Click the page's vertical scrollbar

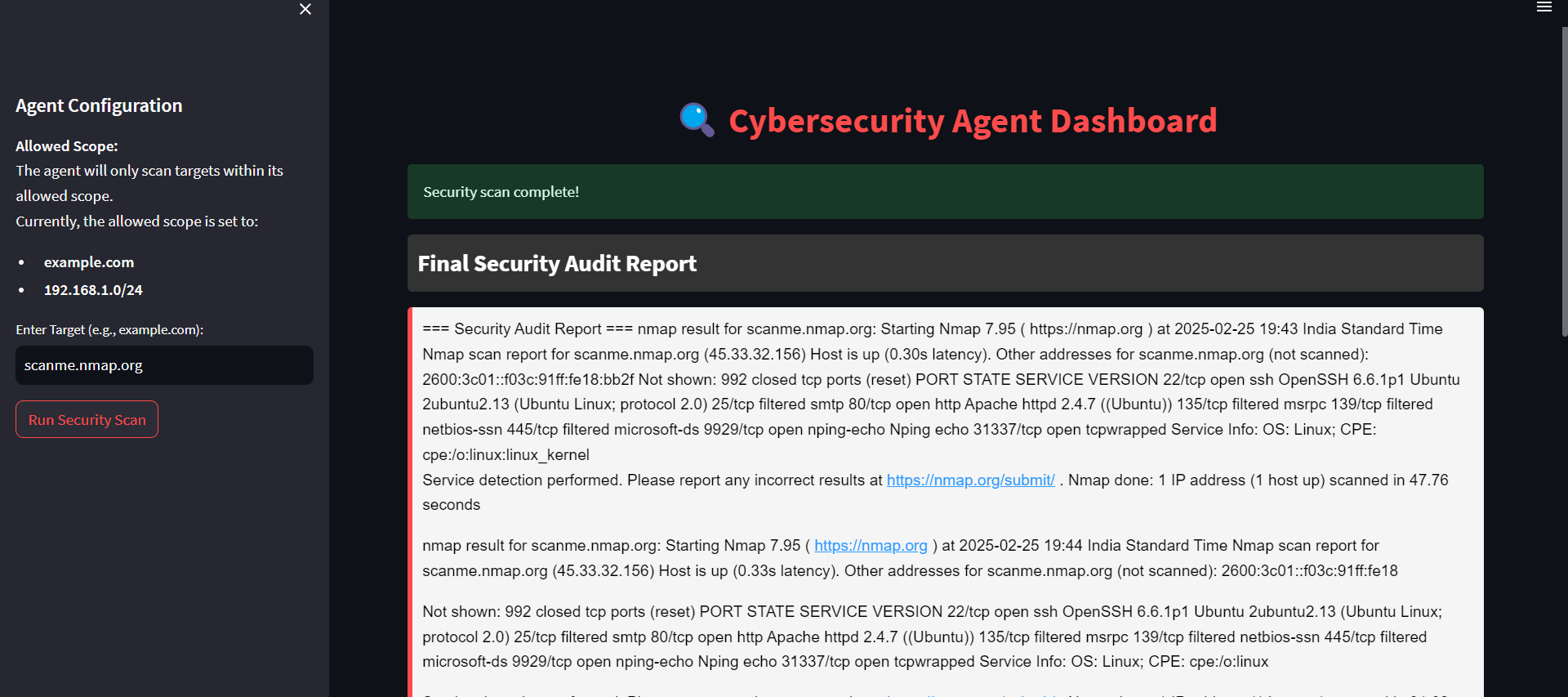click(x=1564, y=180)
